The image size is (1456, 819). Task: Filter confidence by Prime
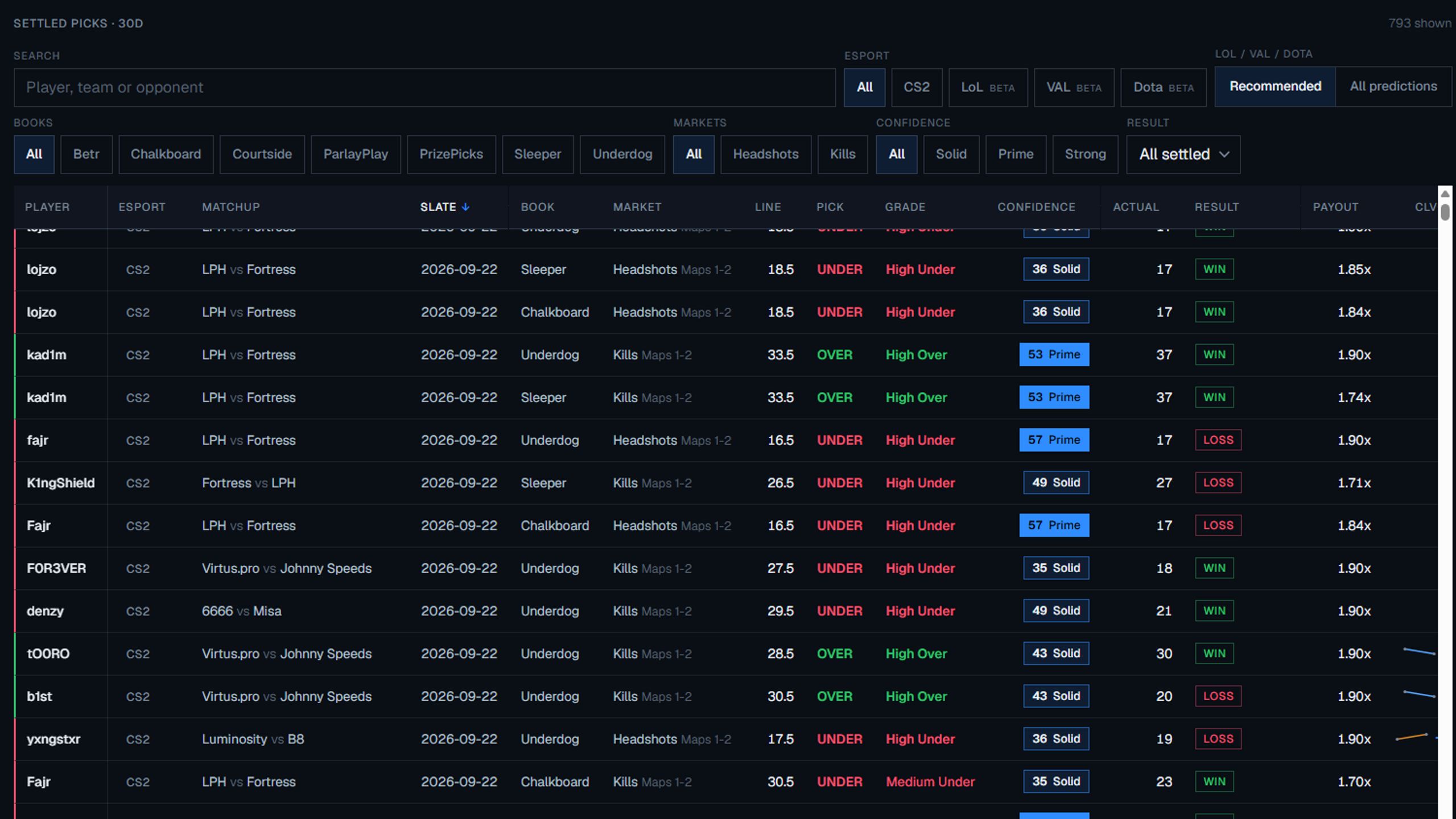(x=1015, y=154)
